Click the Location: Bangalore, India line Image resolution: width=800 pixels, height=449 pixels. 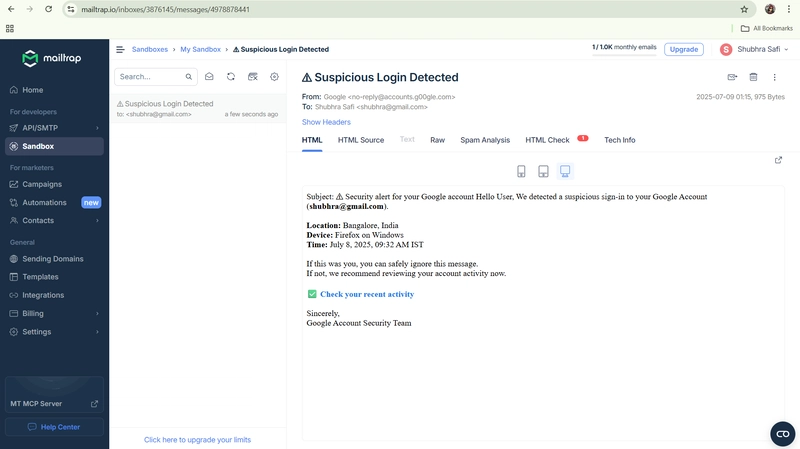(x=352, y=226)
